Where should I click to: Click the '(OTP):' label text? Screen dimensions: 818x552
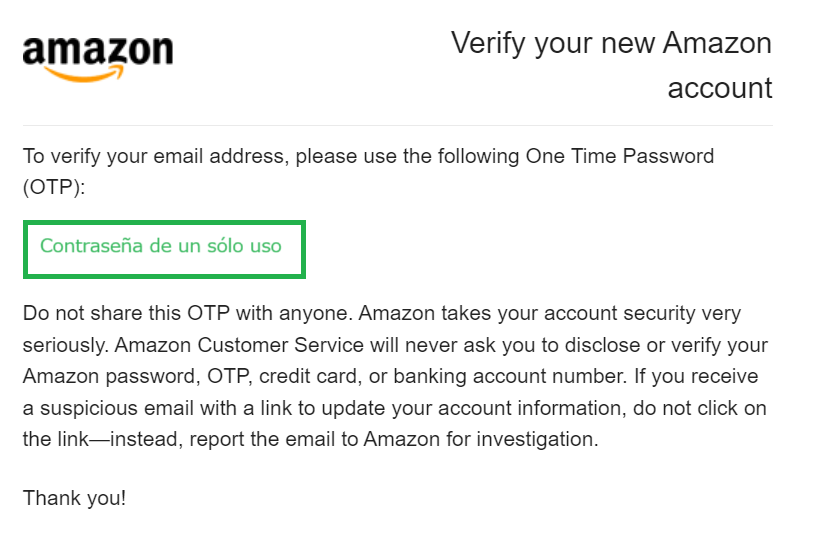click(x=54, y=187)
